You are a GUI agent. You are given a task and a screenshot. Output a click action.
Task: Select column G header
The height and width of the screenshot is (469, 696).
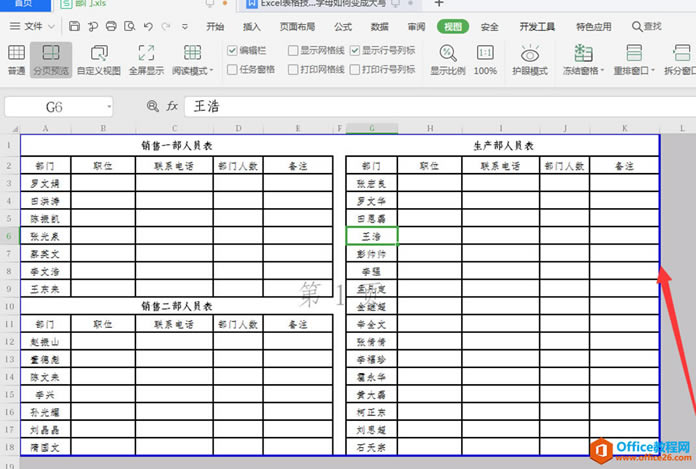tap(372, 128)
